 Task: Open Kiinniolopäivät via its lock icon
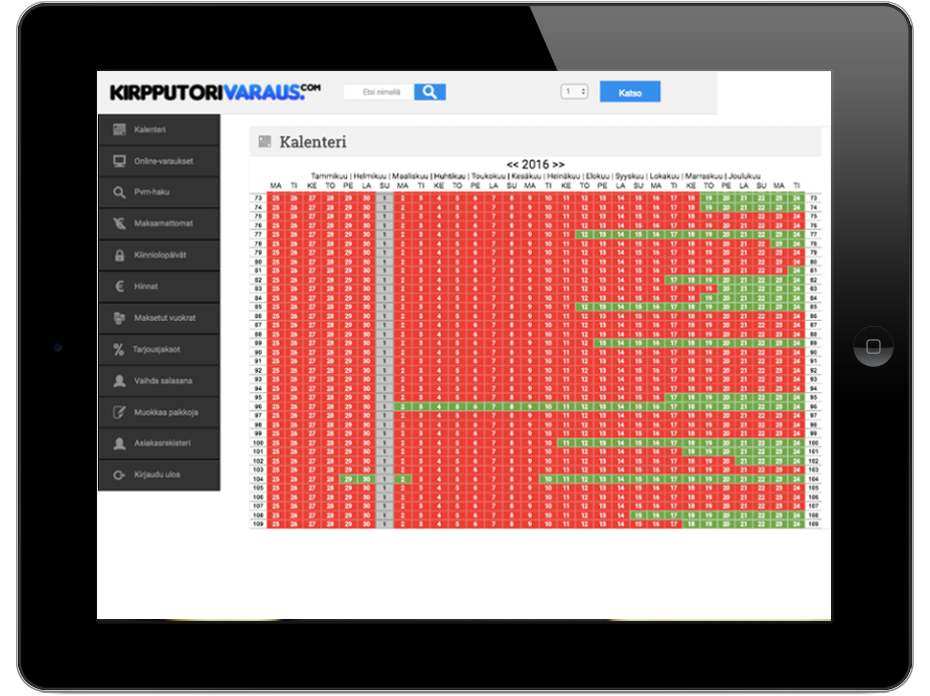click(x=119, y=255)
